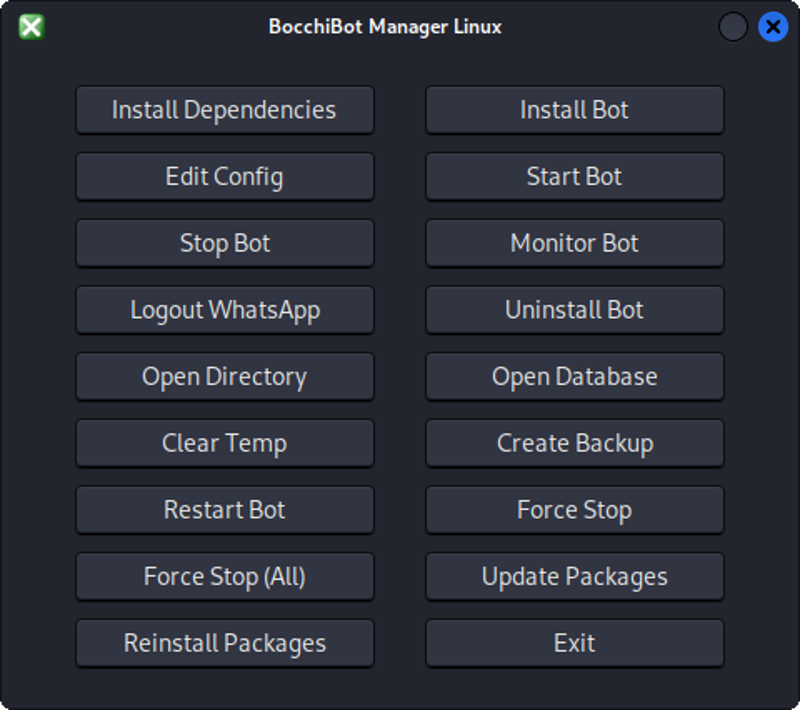
Task: Start the bot with Start Bot
Action: pos(574,177)
